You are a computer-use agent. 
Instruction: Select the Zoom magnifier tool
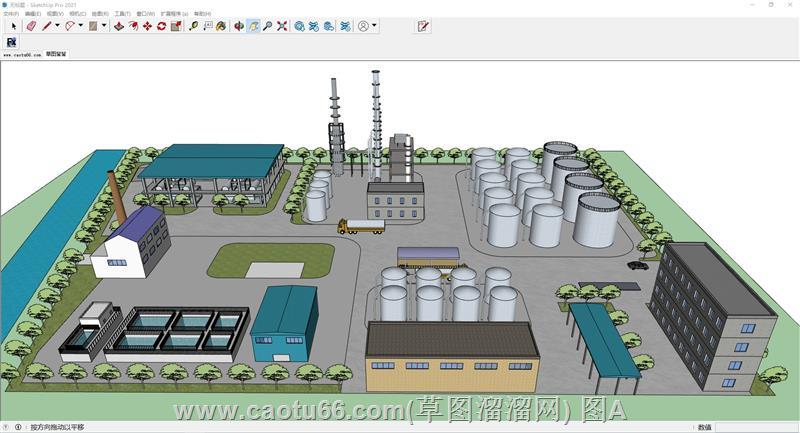coord(267,26)
